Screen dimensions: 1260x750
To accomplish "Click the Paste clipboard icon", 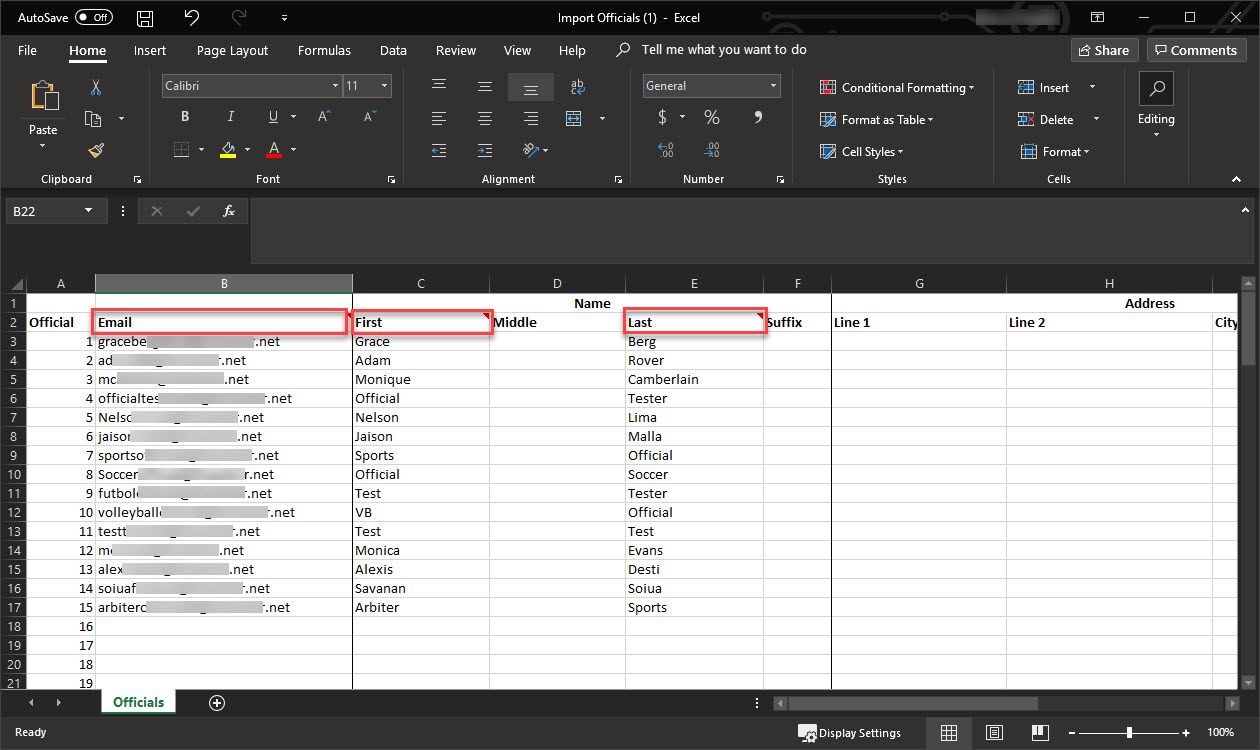I will click(x=43, y=96).
